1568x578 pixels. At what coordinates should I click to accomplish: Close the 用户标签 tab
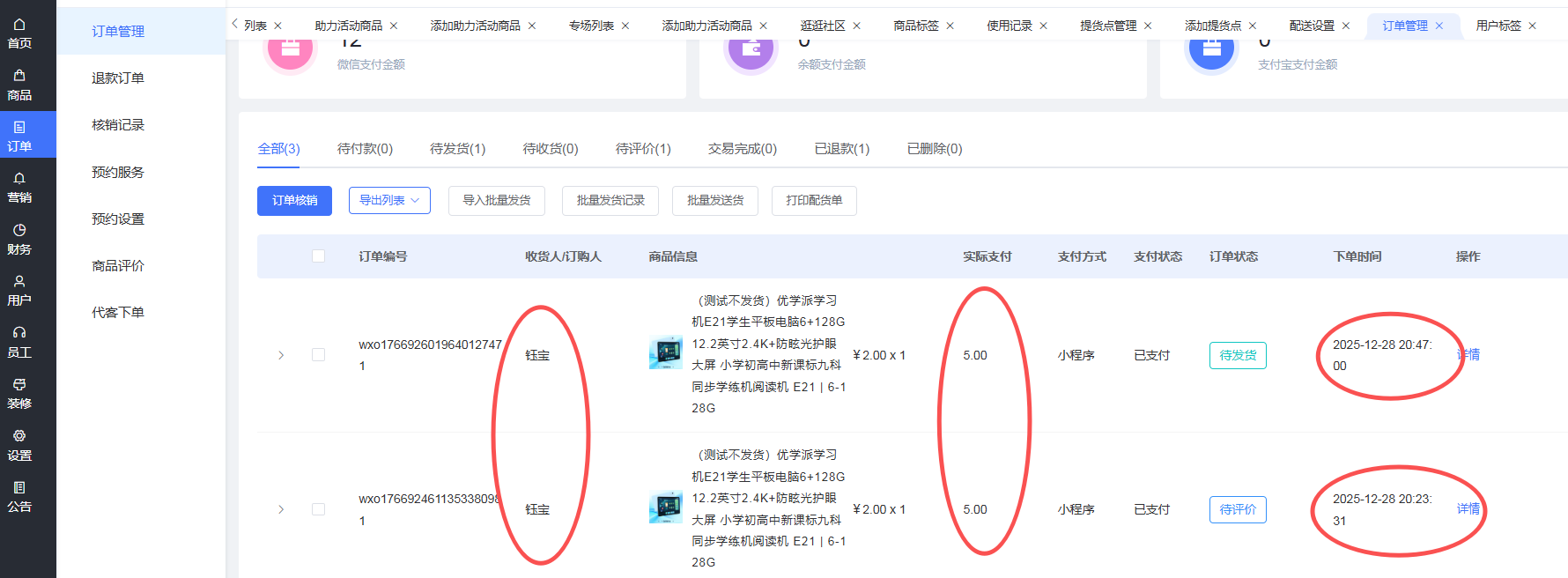pos(1533,26)
